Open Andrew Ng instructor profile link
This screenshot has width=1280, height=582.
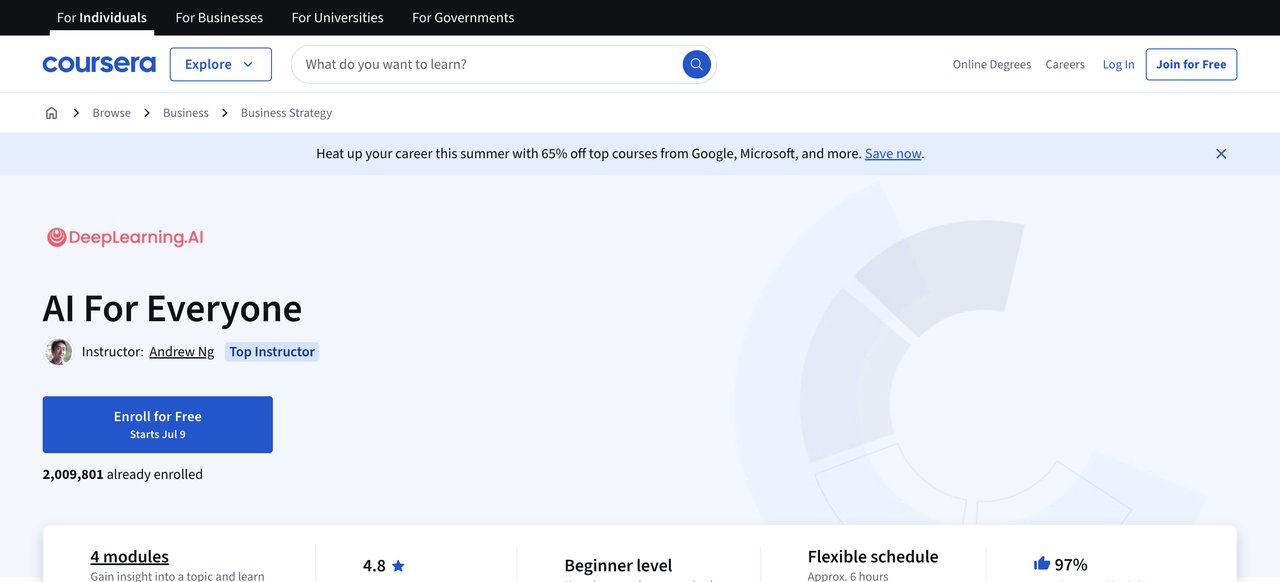(x=181, y=352)
